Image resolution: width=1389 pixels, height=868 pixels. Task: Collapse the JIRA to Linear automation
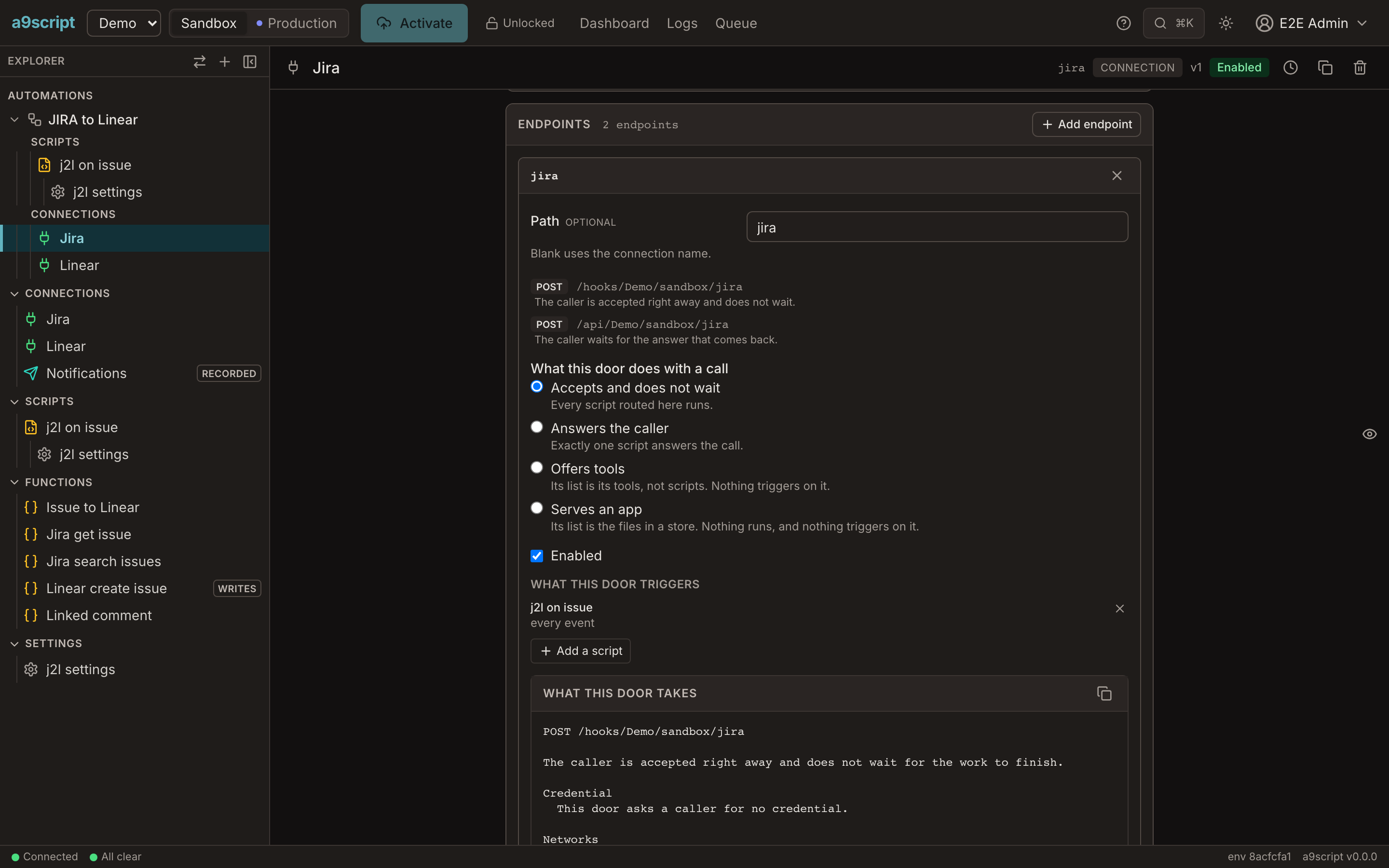[x=15, y=120]
